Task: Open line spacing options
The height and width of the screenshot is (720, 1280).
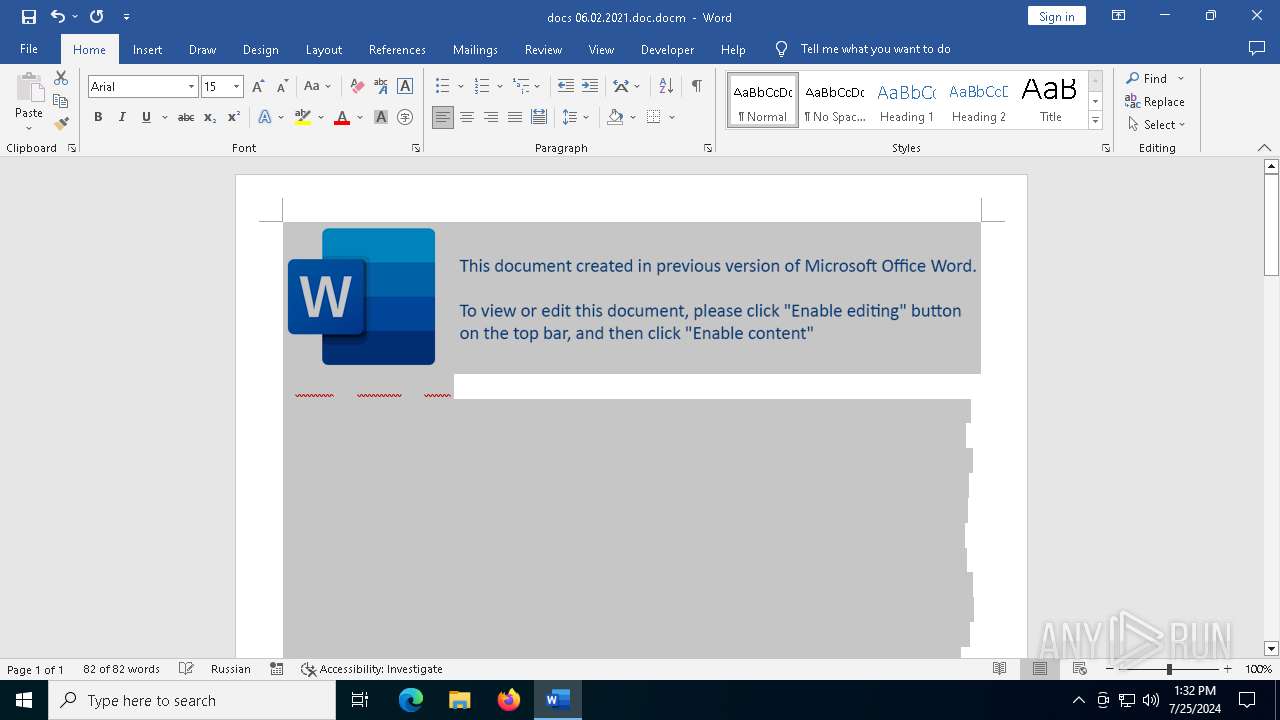Action: [575, 118]
